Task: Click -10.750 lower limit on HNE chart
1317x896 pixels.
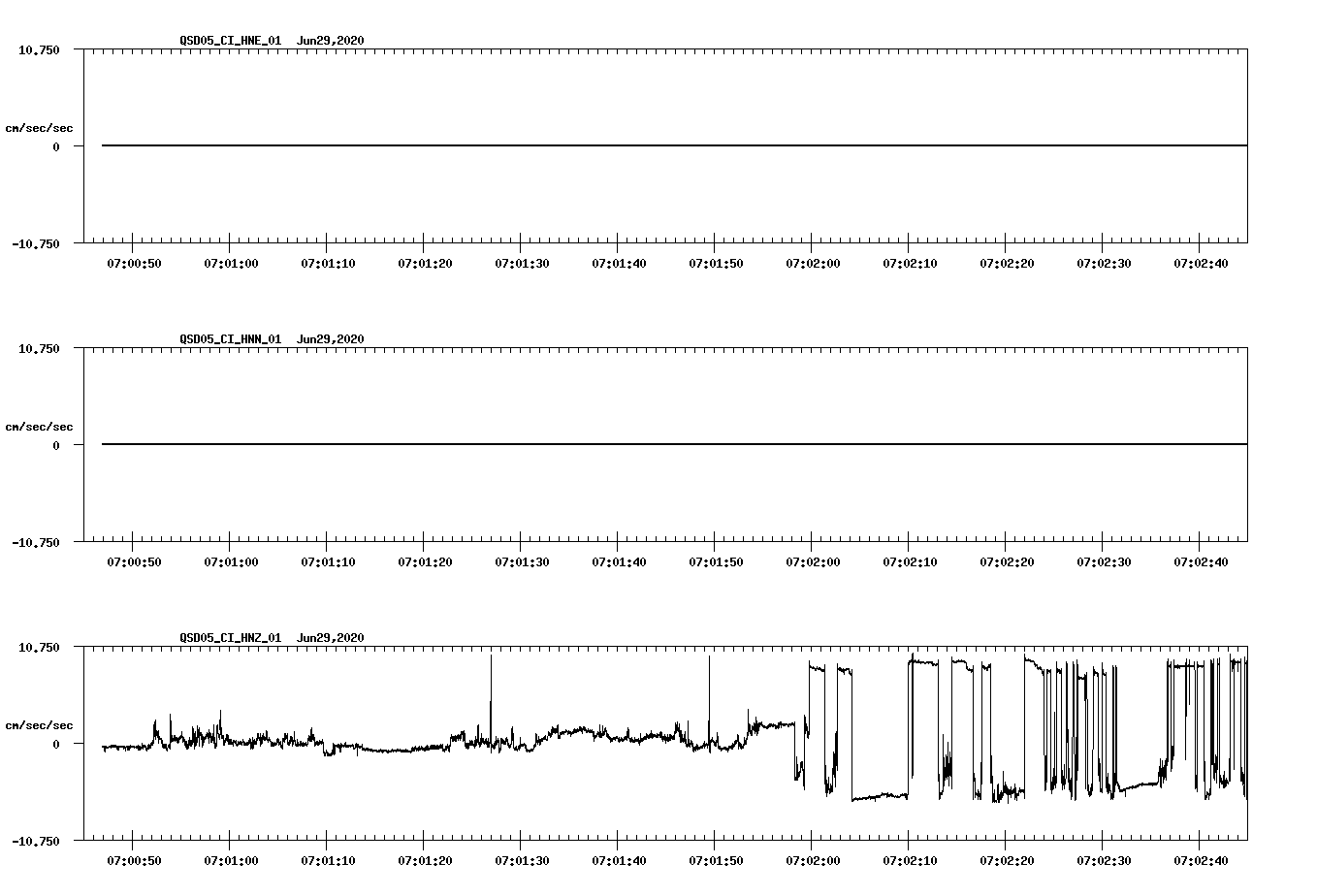Action: (36, 244)
